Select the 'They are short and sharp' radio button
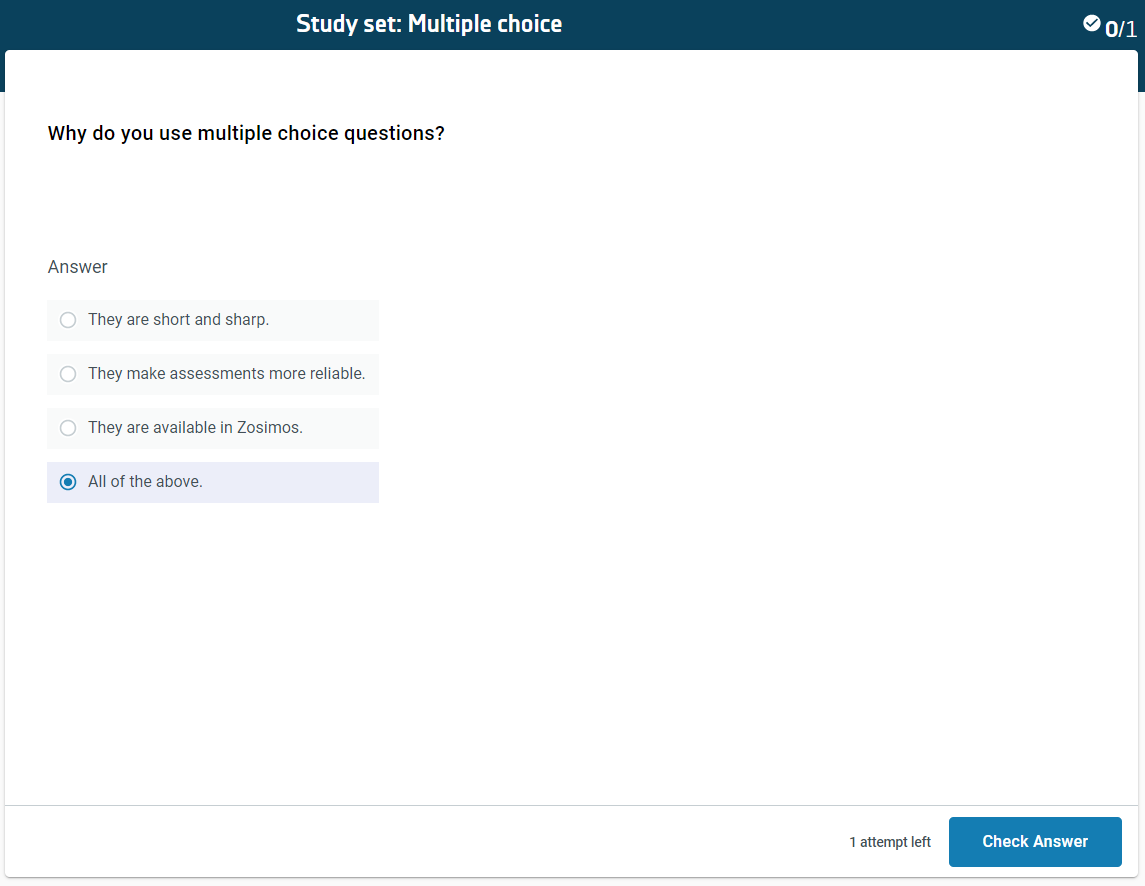The height and width of the screenshot is (886, 1145). point(68,320)
